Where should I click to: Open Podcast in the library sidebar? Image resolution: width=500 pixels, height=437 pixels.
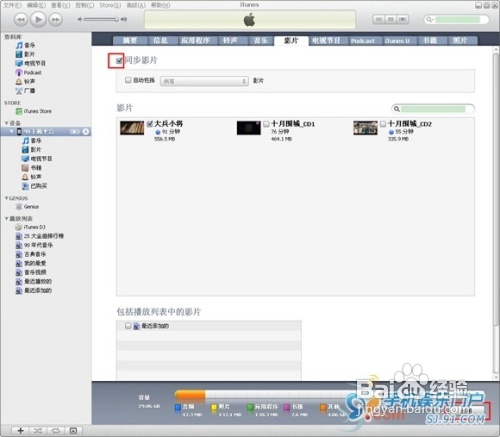click(29, 72)
